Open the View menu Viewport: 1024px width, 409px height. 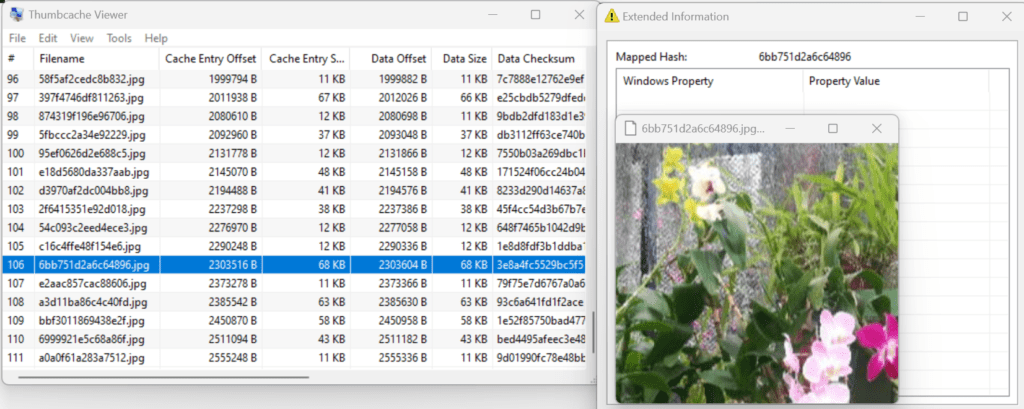81,38
